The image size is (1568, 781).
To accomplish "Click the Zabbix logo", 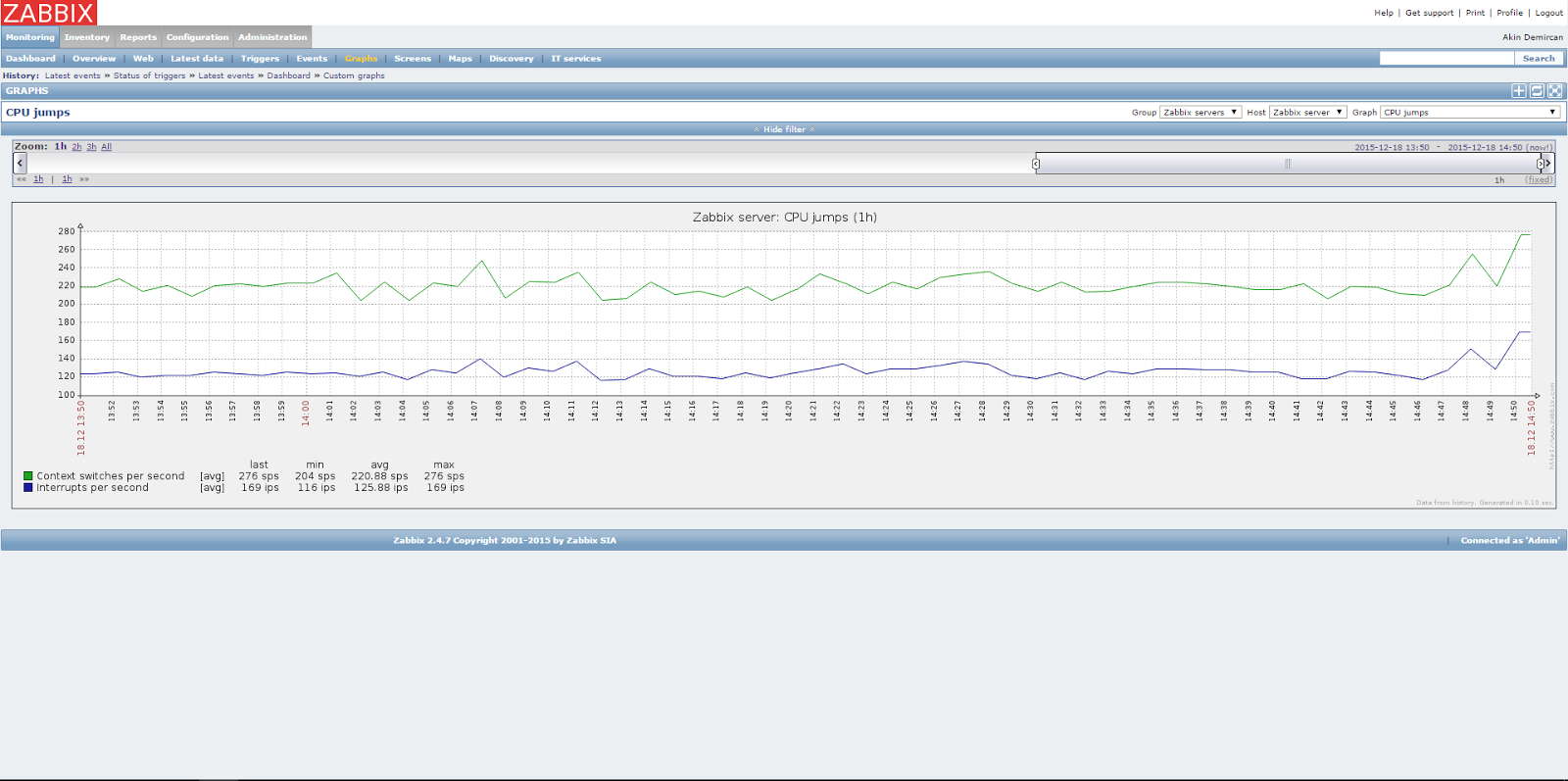I will [49, 13].
